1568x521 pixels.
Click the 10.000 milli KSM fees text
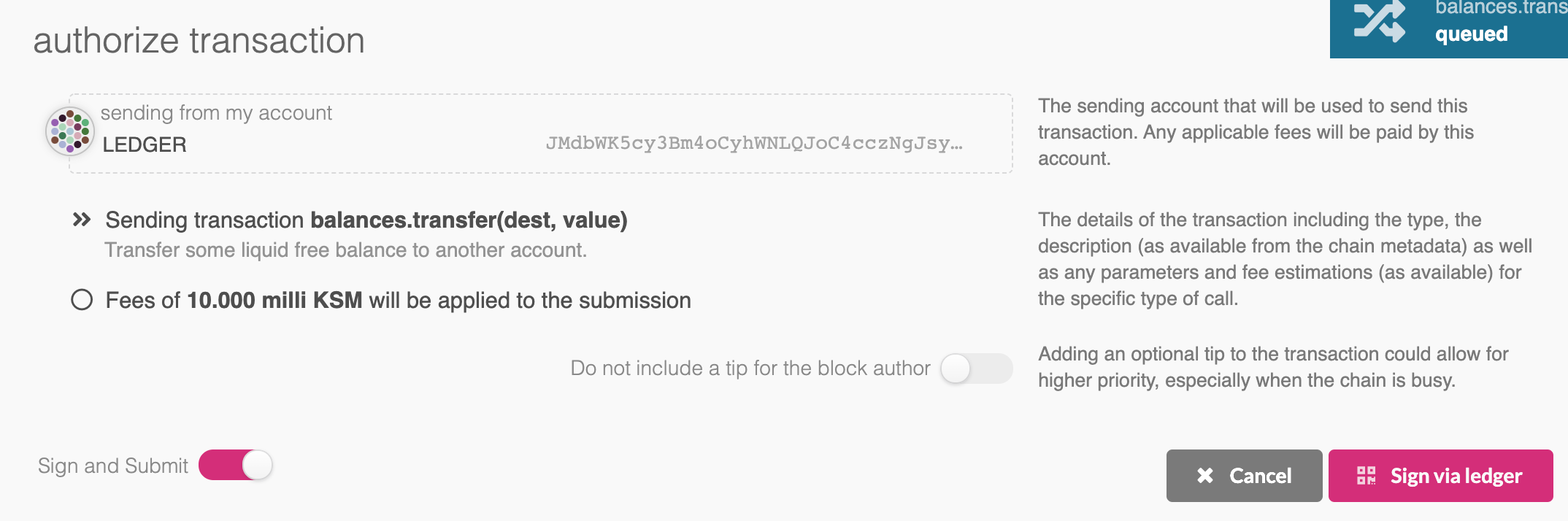[274, 300]
